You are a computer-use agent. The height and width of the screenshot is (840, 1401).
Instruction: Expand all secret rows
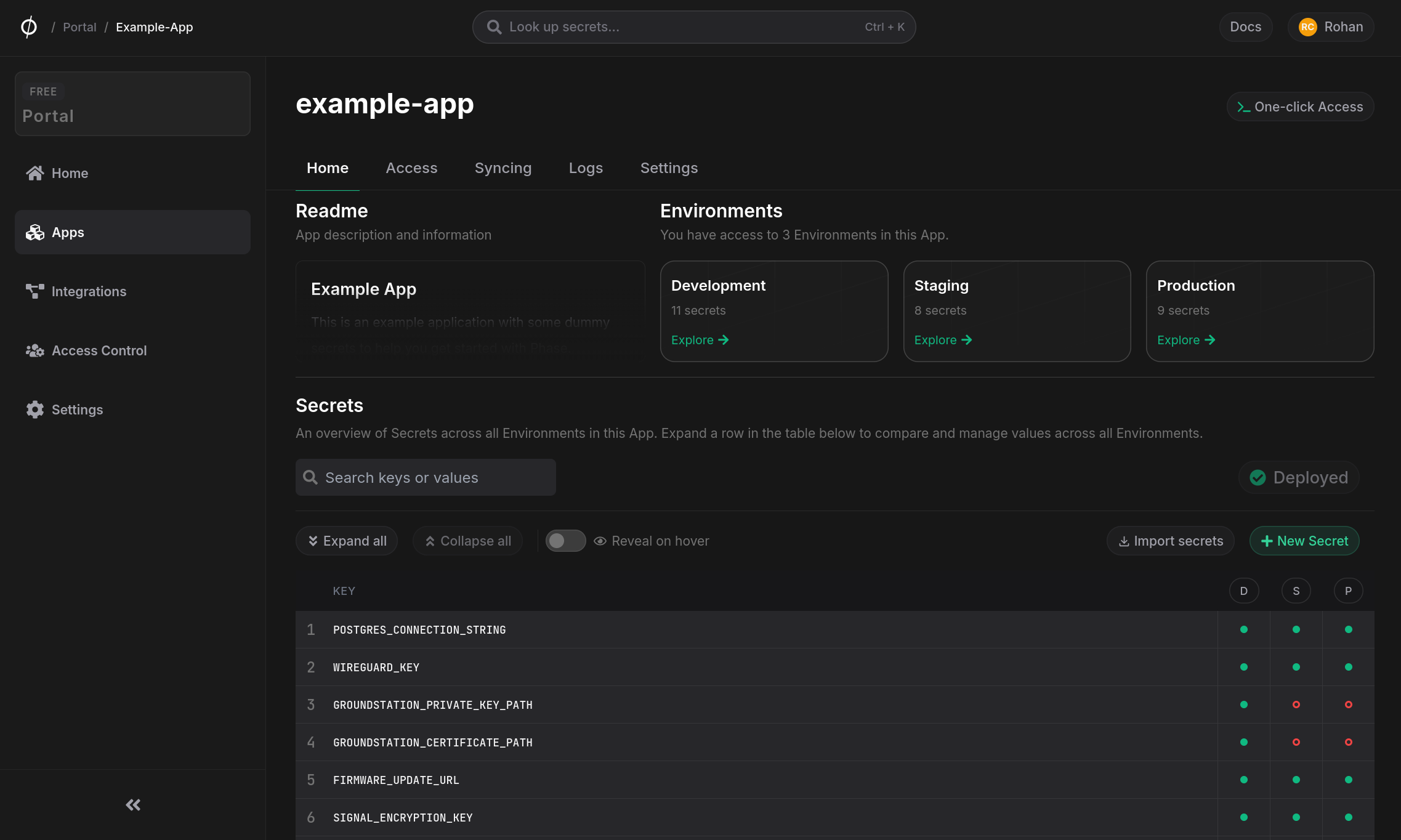point(346,540)
